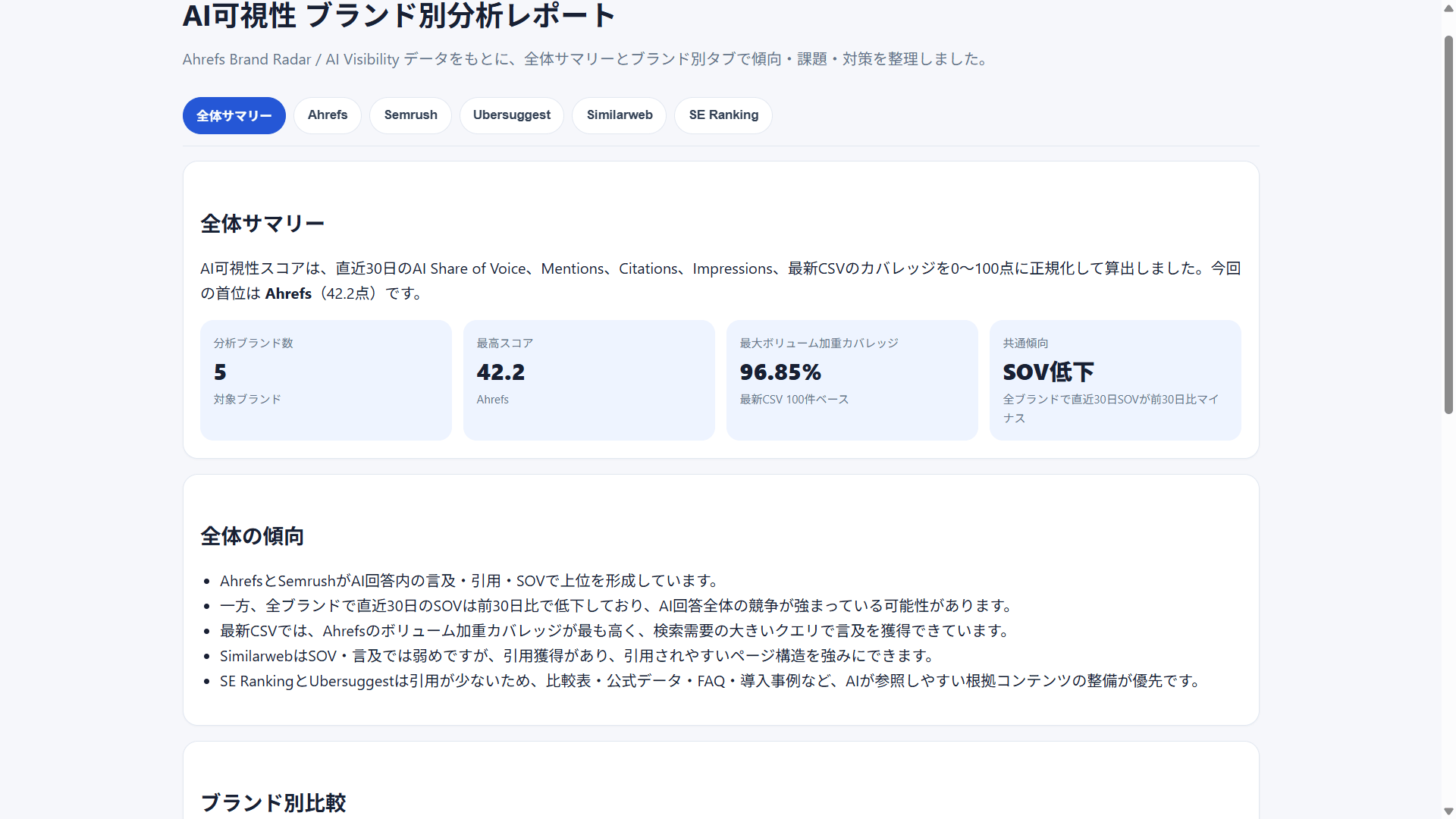Click the 共通傾向 card label
The image size is (1456, 819).
click(x=1025, y=344)
